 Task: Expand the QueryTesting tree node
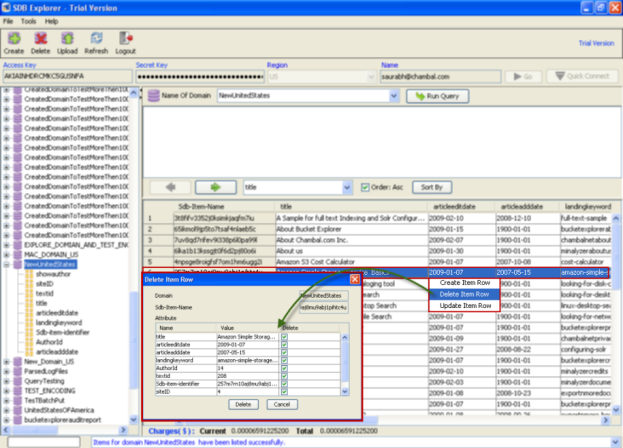(7, 381)
